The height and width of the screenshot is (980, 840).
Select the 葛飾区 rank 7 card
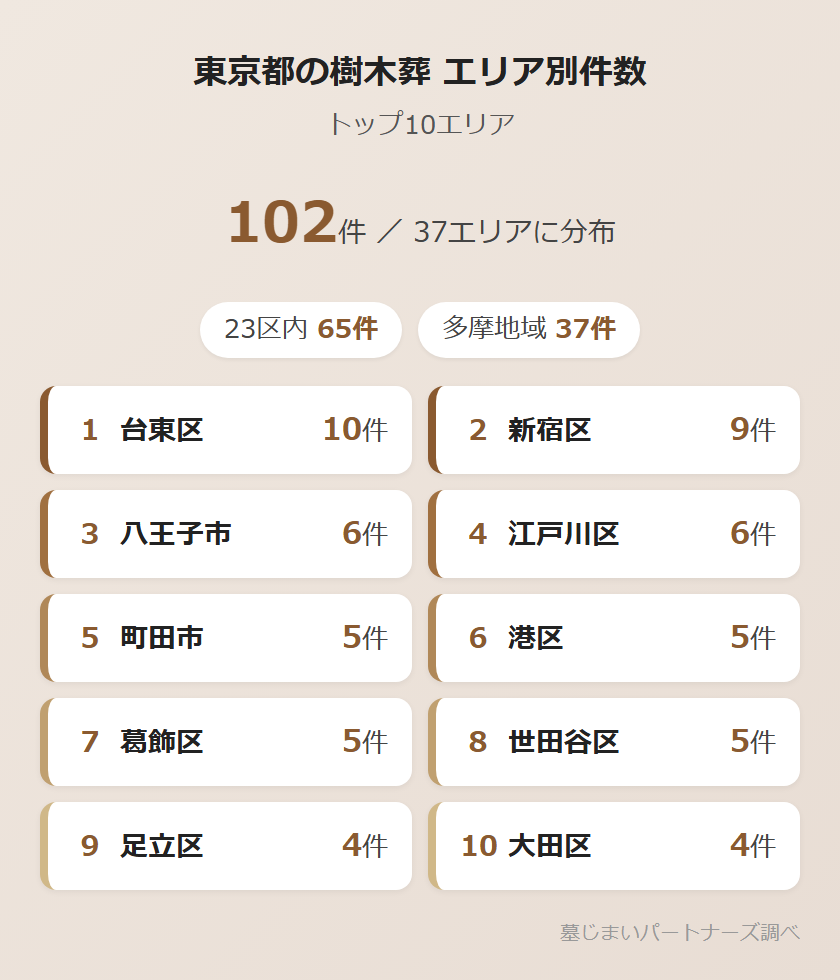click(227, 742)
